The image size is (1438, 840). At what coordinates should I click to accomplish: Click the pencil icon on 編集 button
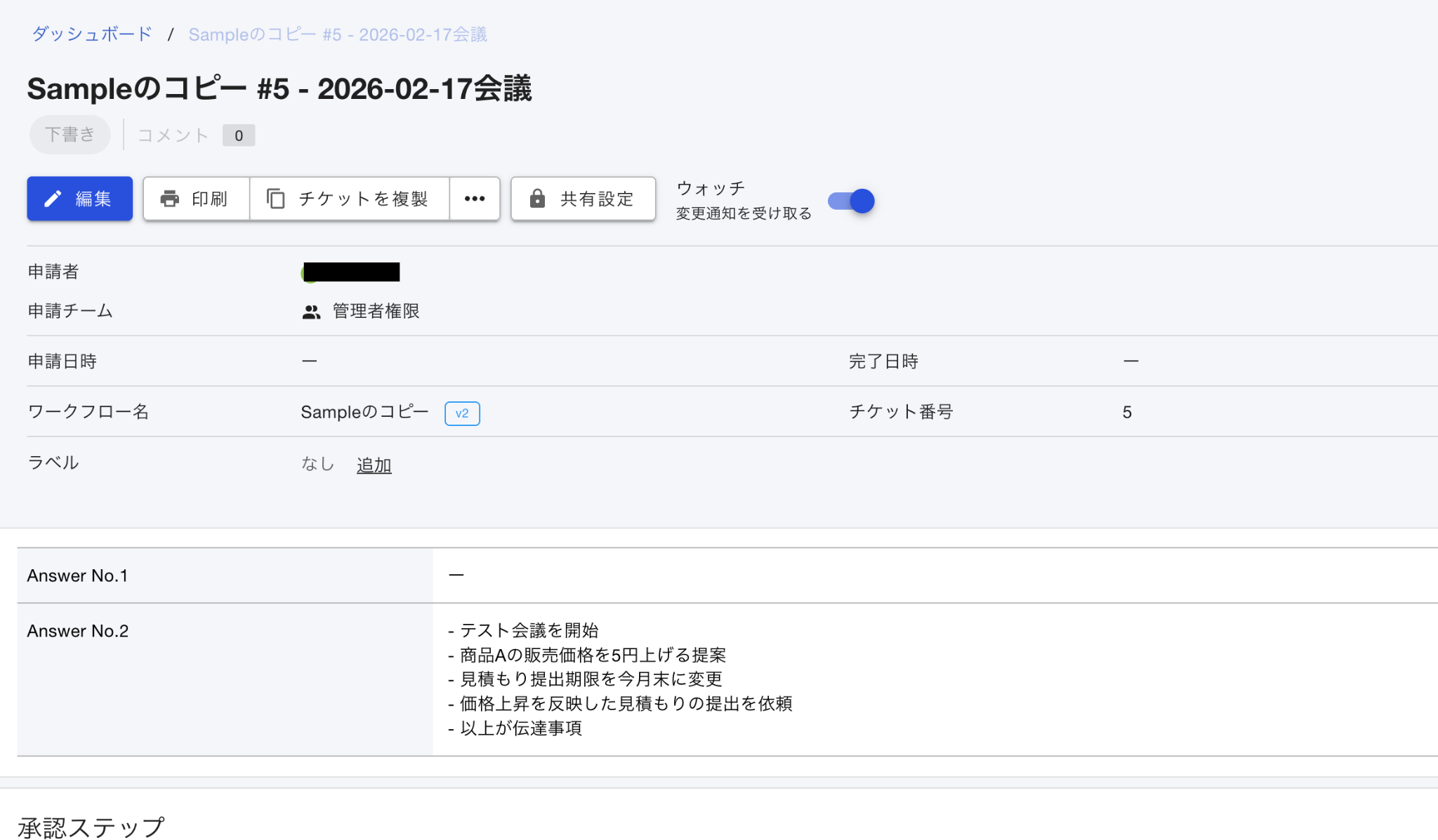(x=53, y=199)
